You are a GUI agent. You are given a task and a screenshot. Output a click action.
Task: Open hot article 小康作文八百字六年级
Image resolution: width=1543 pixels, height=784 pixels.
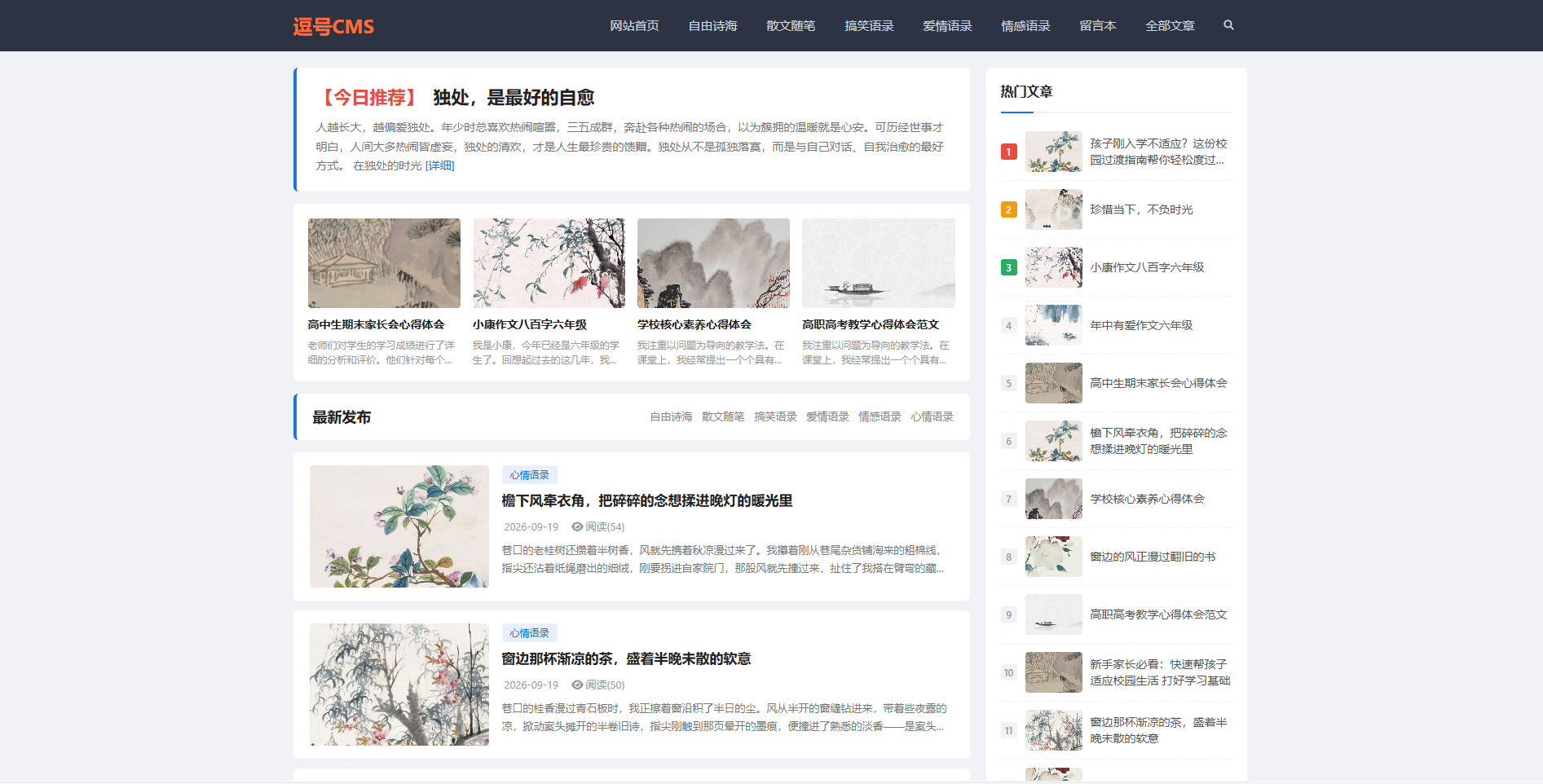[1147, 267]
